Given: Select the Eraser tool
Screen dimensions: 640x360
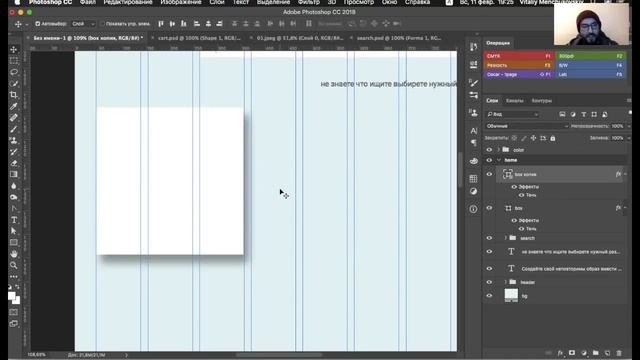Looking at the screenshot, I should 13,163.
